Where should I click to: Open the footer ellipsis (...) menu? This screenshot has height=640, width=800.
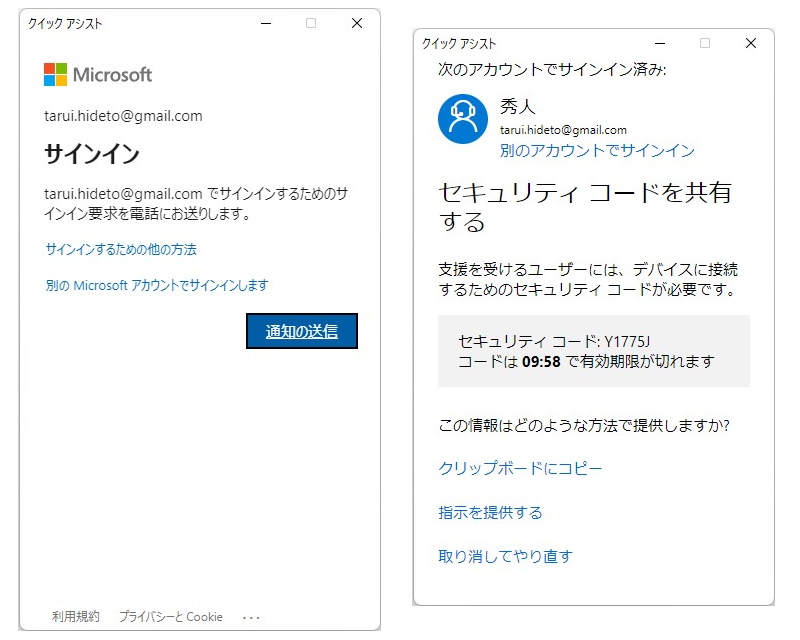251,616
